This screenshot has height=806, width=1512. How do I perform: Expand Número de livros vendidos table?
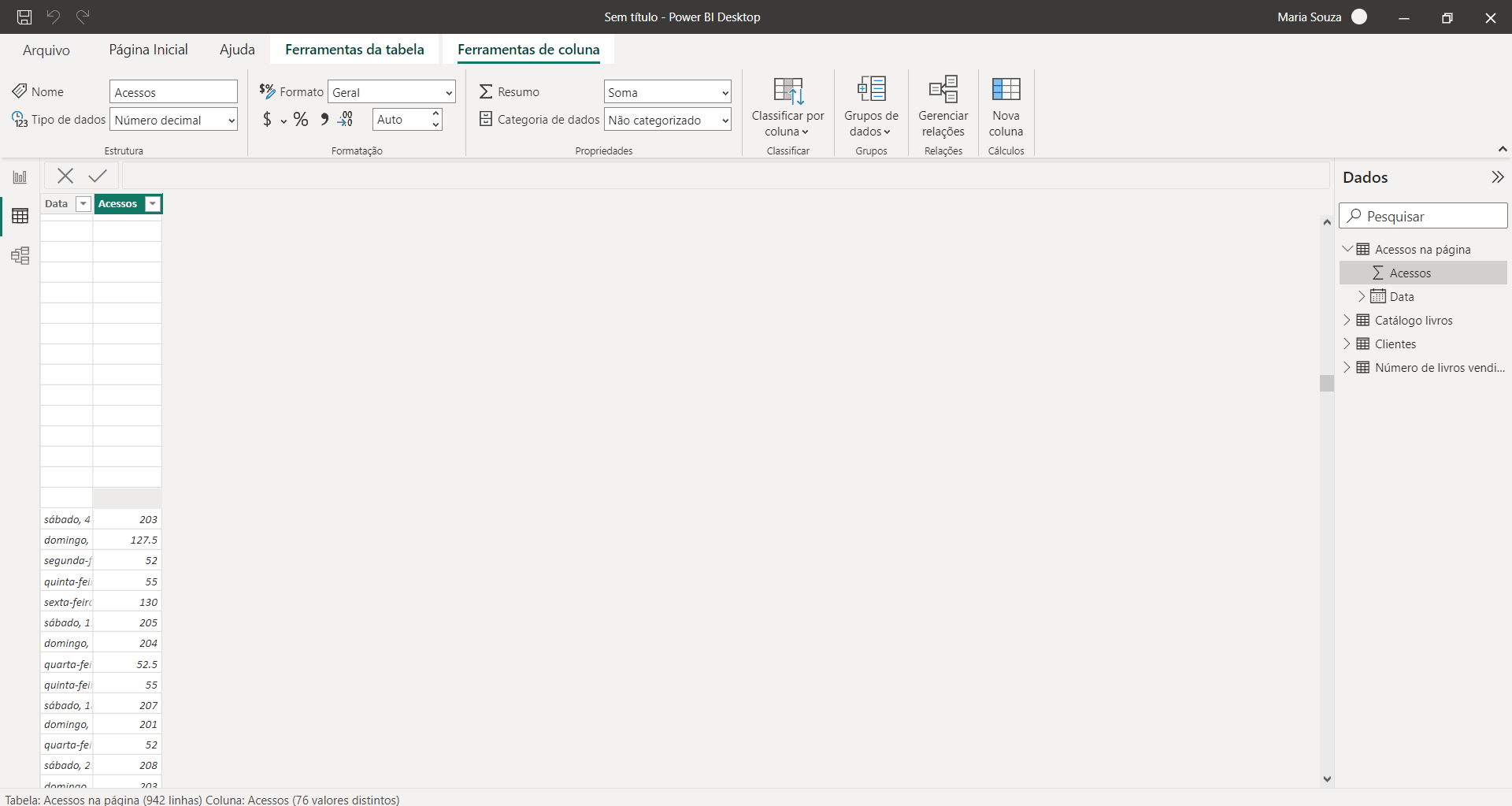click(1347, 367)
